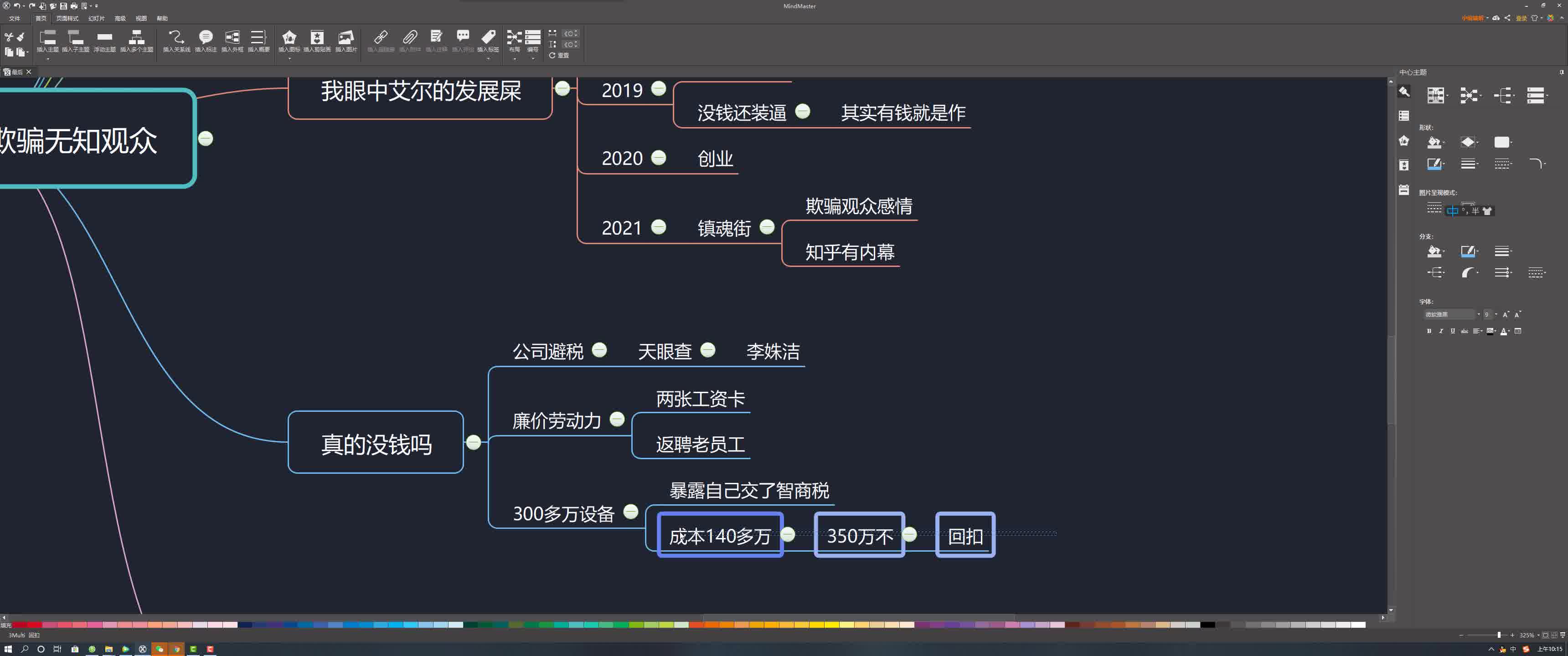Pick the red swatch at palette start
The height and width of the screenshot is (656, 1568).
point(20,625)
